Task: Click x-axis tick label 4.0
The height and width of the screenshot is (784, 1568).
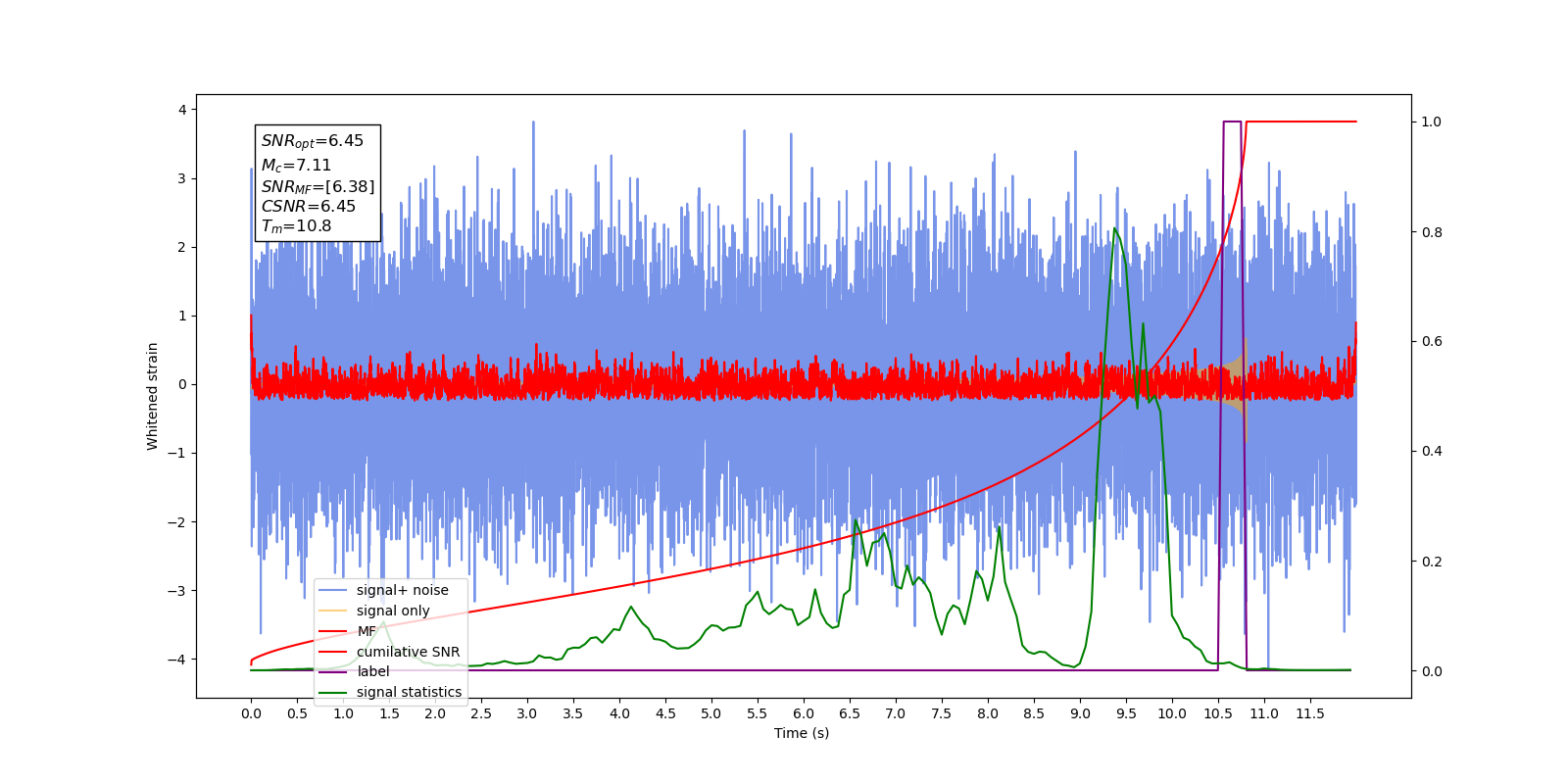Action: (619, 713)
